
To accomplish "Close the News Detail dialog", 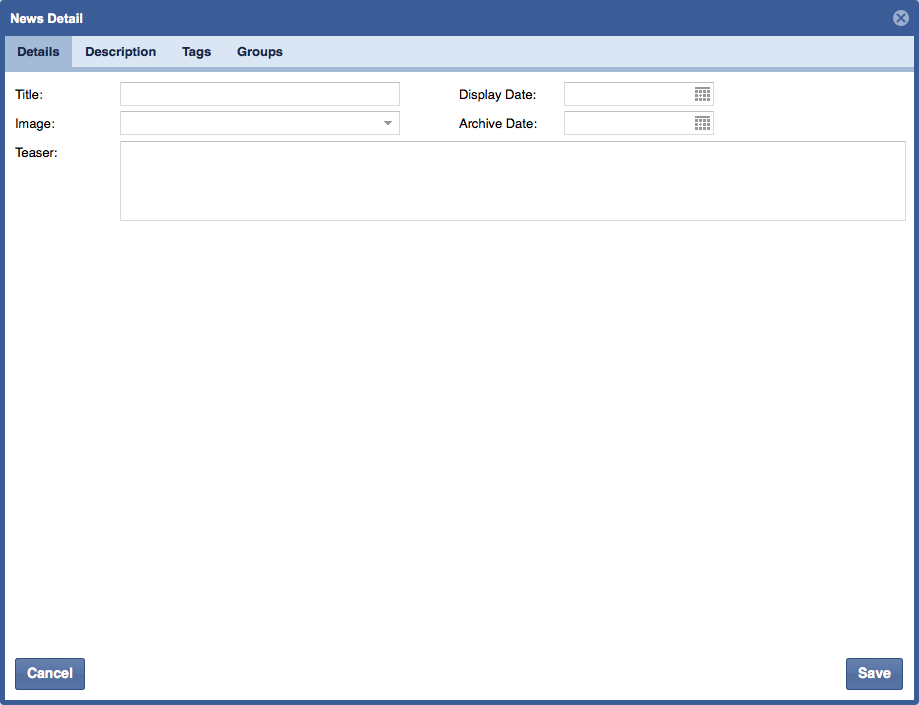I will pos(901,18).
